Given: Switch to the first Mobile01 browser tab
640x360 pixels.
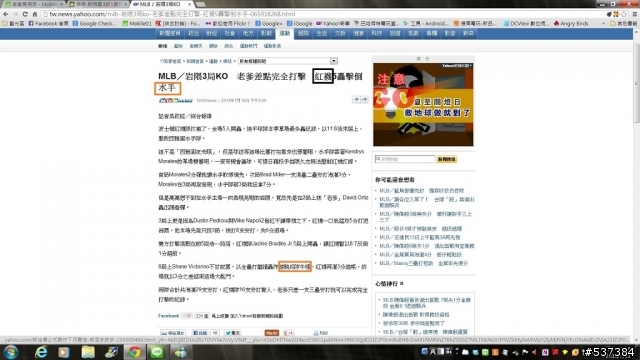Looking at the screenshot, I should click(33, 4).
